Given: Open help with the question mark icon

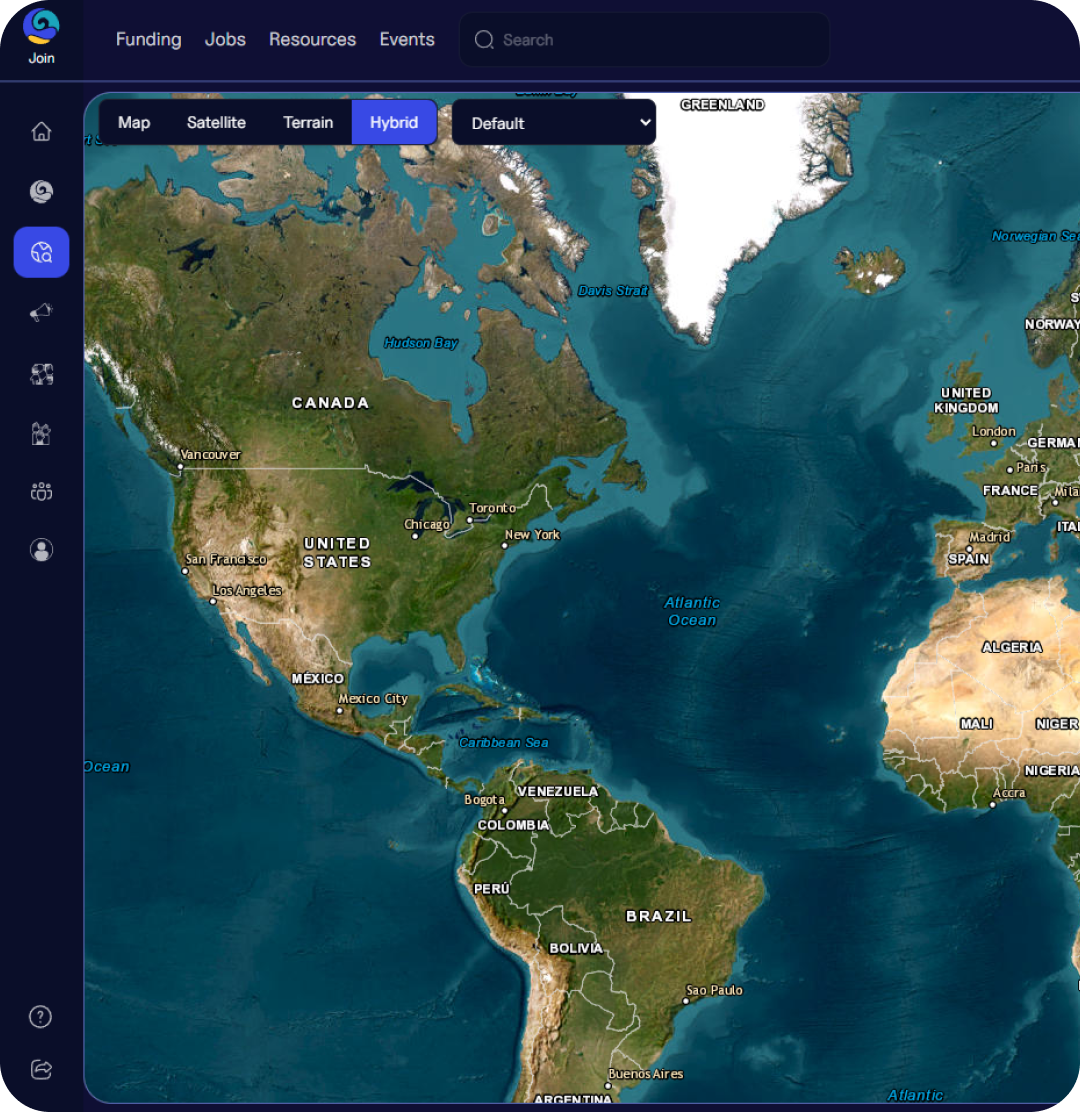Looking at the screenshot, I should 40,1016.
